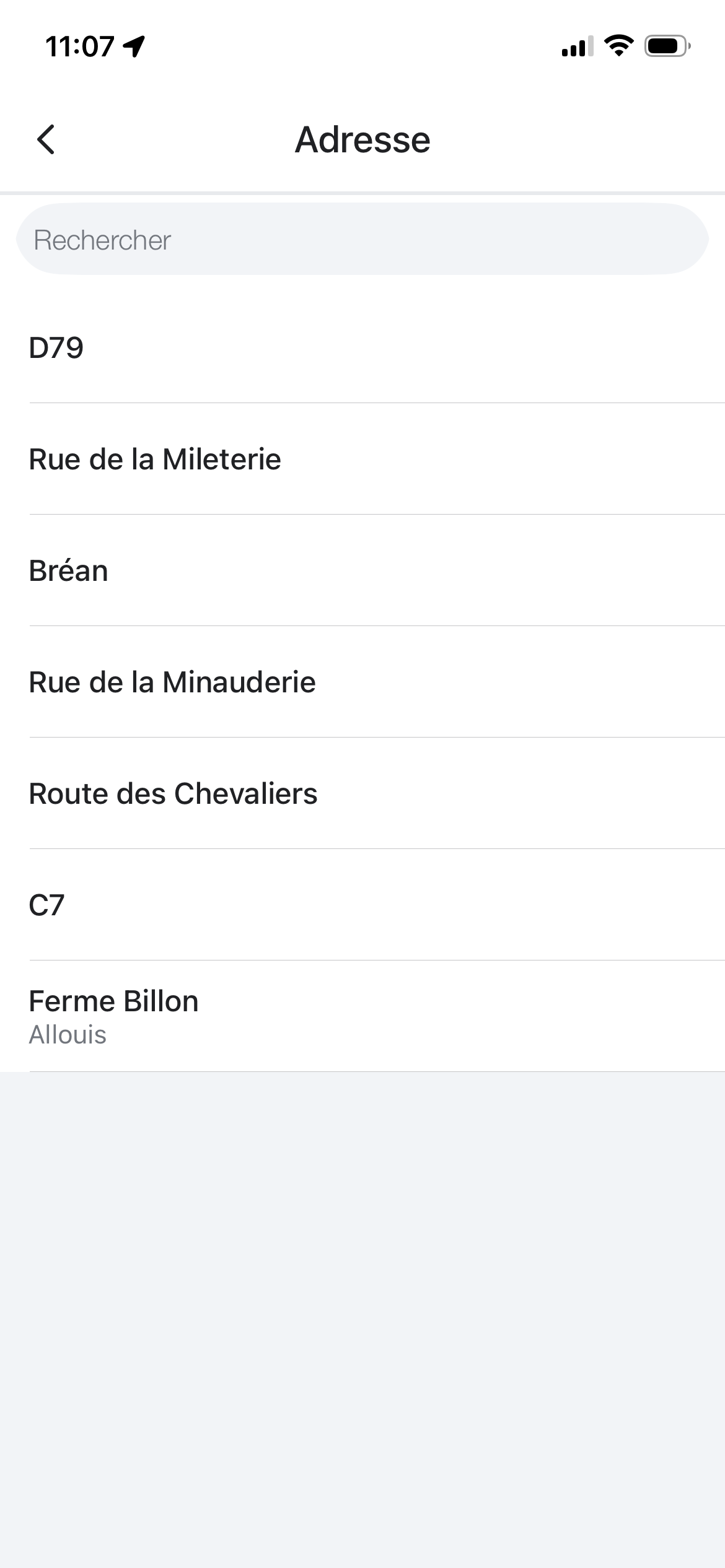Tap the Wi-Fi status icon

(x=618, y=46)
